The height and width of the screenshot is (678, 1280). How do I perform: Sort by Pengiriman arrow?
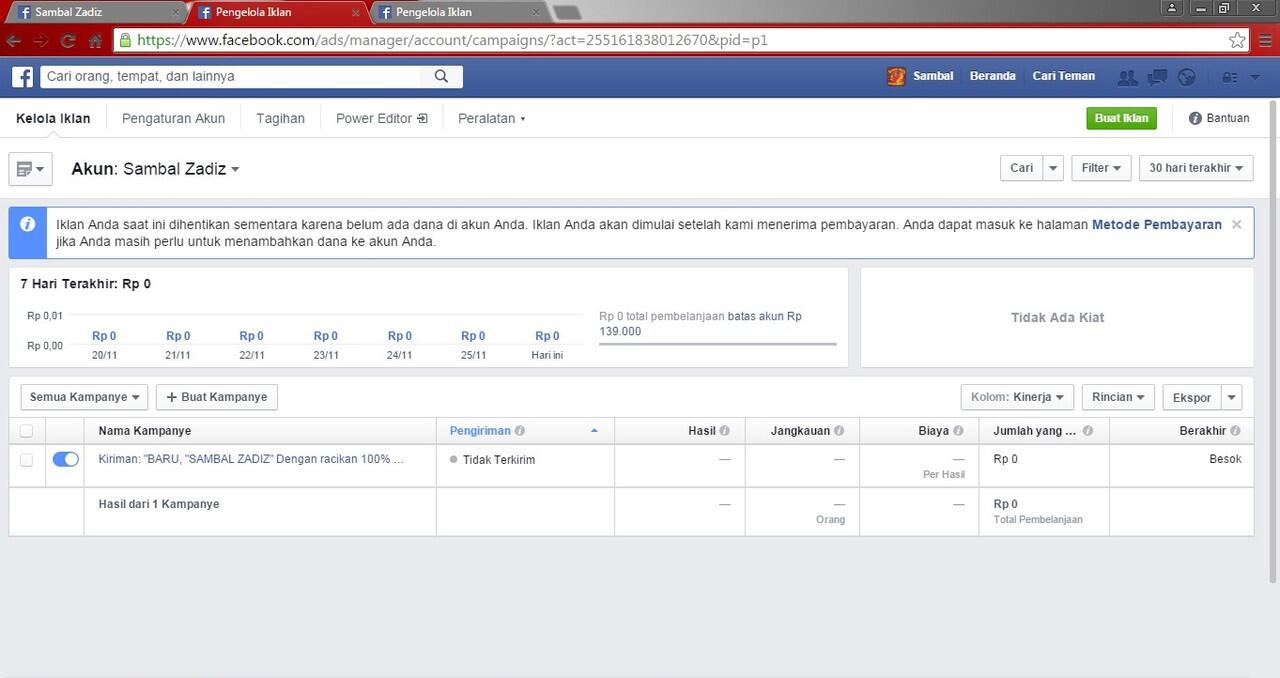595,431
